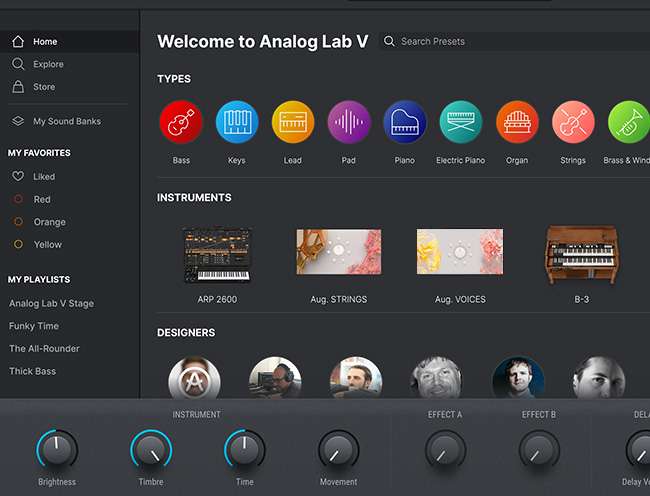The image size is (650, 496).
Task: Click the Effect B knob
Action: coord(539,450)
